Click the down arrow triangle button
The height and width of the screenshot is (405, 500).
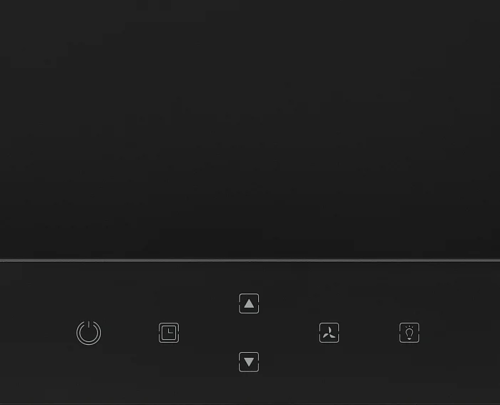coord(249,362)
